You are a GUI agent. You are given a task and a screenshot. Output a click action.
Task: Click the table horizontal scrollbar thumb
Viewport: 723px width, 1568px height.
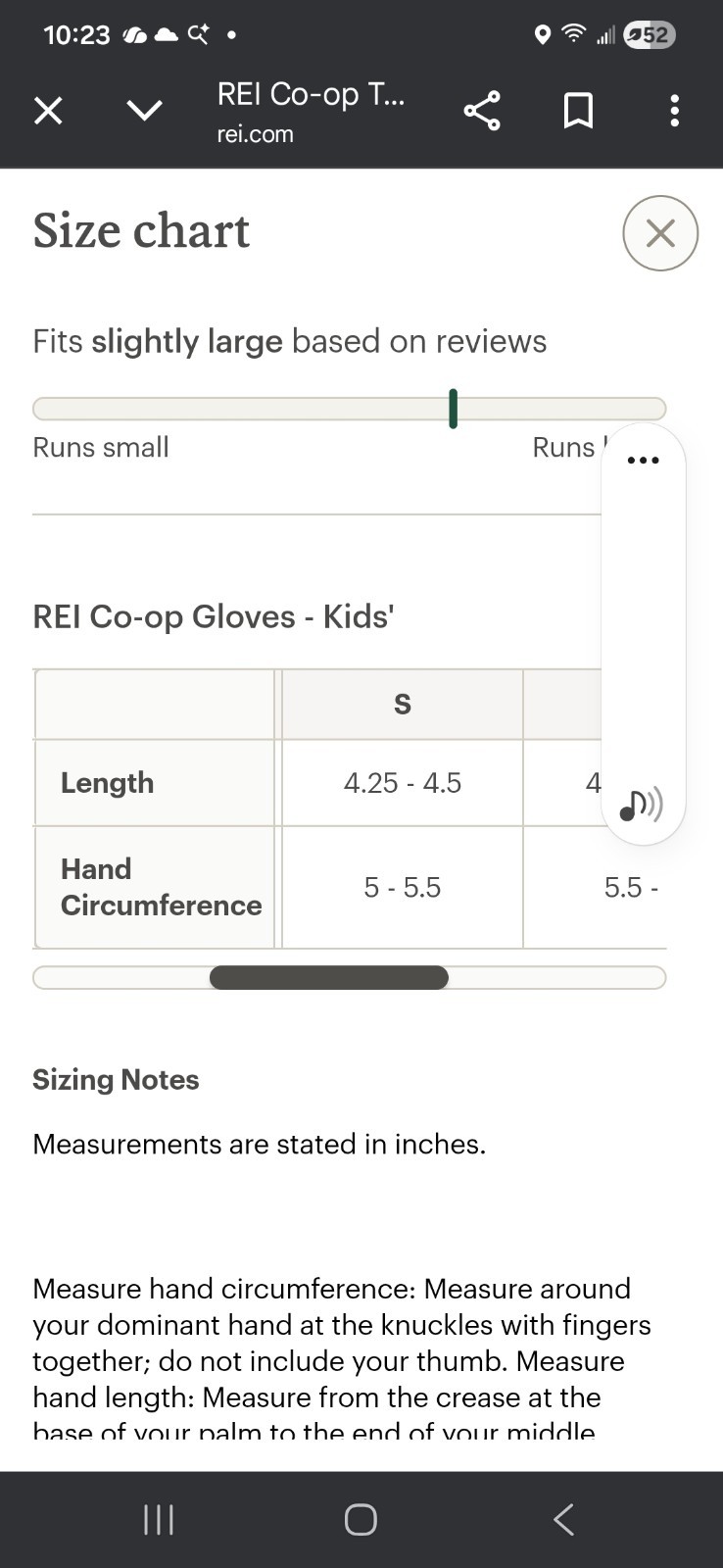(x=328, y=977)
